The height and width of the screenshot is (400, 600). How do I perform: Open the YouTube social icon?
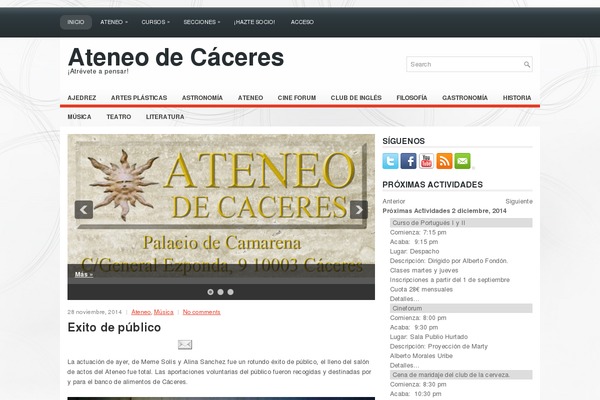pos(426,161)
